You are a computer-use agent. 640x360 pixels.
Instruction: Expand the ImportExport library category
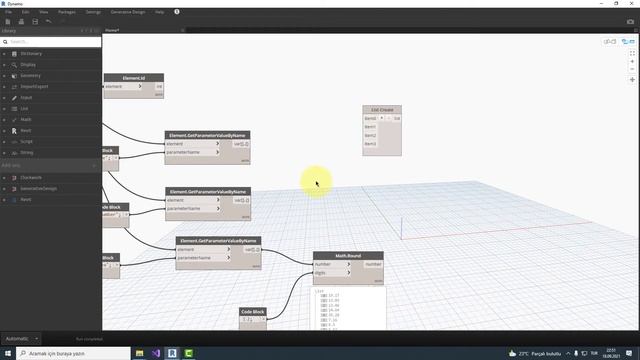tap(4, 87)
